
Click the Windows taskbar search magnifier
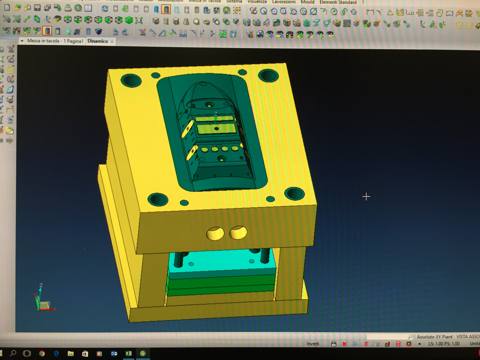(x=13, y=353)
